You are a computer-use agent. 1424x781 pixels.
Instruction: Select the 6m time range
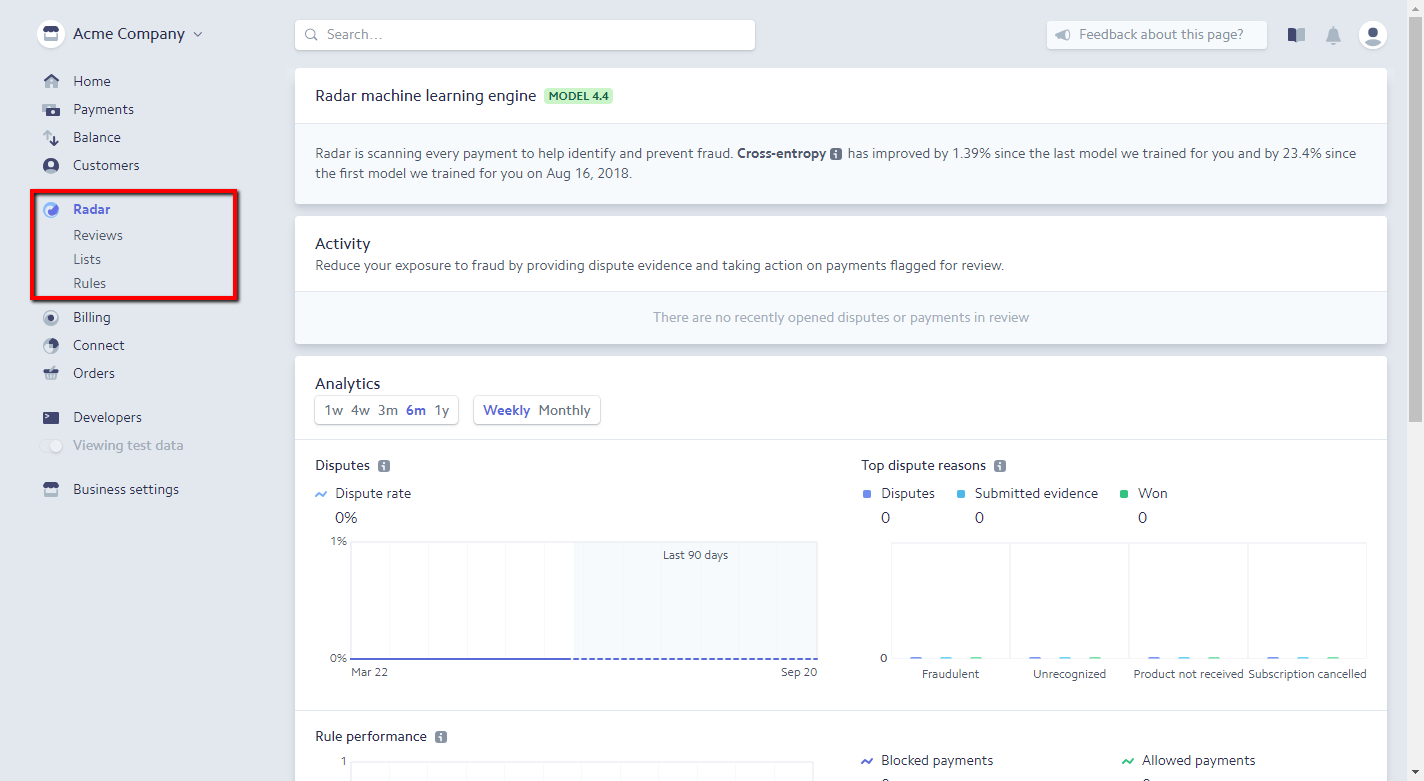[416, 410]
